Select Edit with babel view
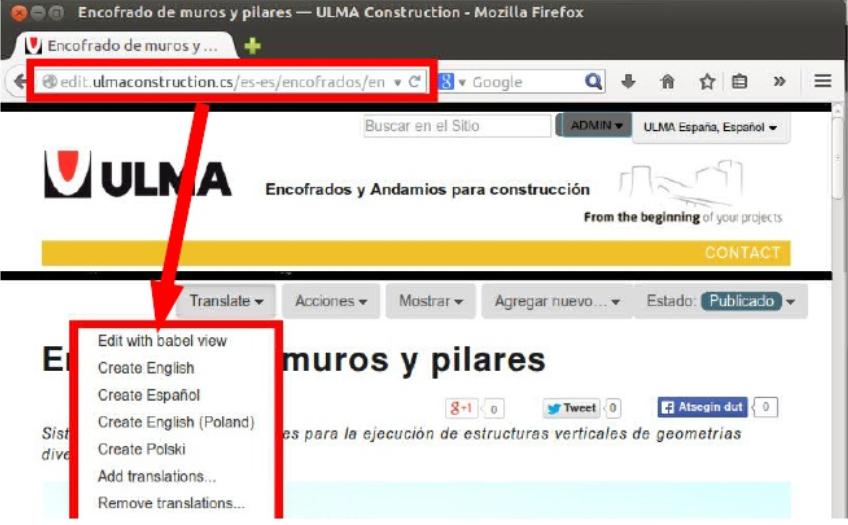848x525 pixels. point(162,341)
